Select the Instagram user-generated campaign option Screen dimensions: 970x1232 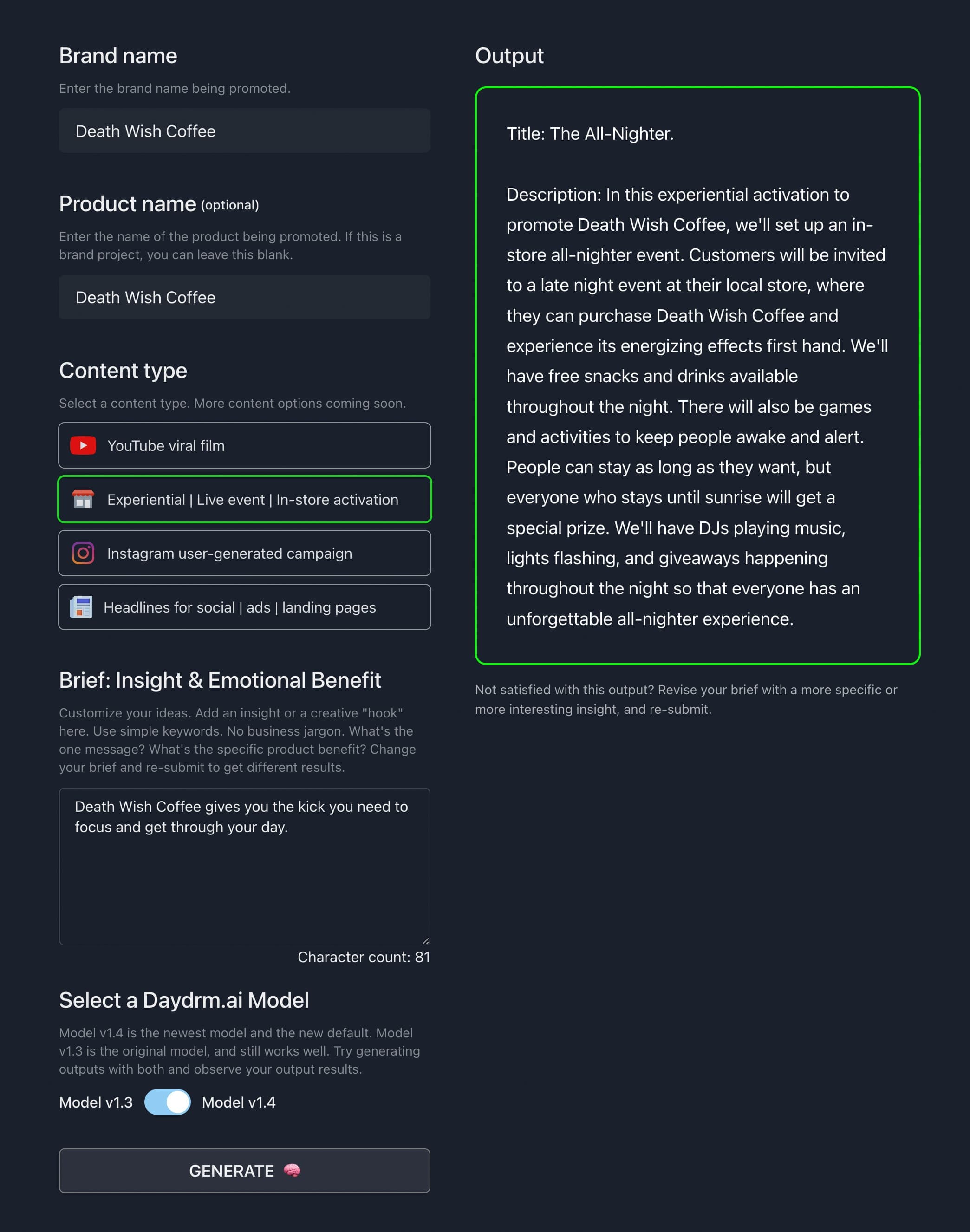click(244, 553)
